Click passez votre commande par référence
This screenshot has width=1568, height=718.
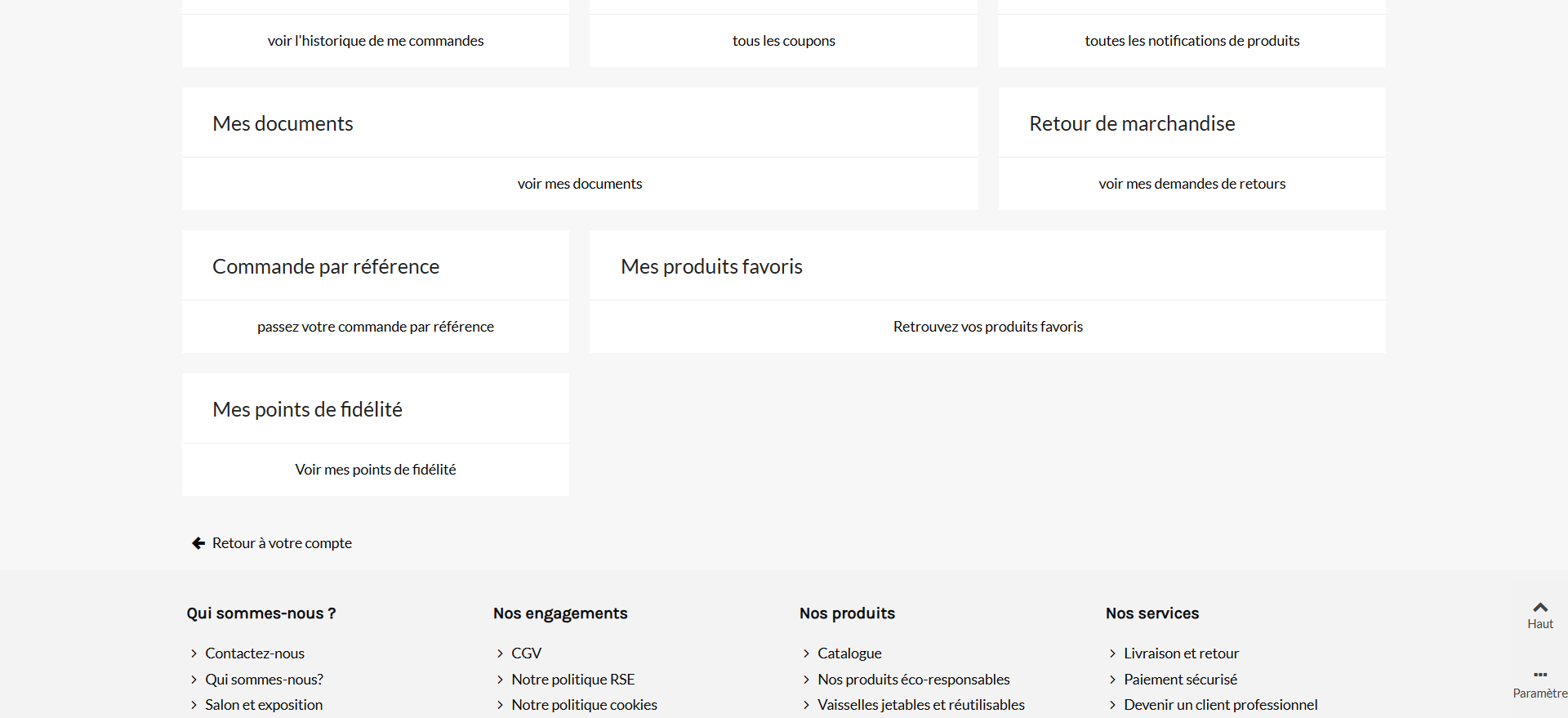[376, 327]
